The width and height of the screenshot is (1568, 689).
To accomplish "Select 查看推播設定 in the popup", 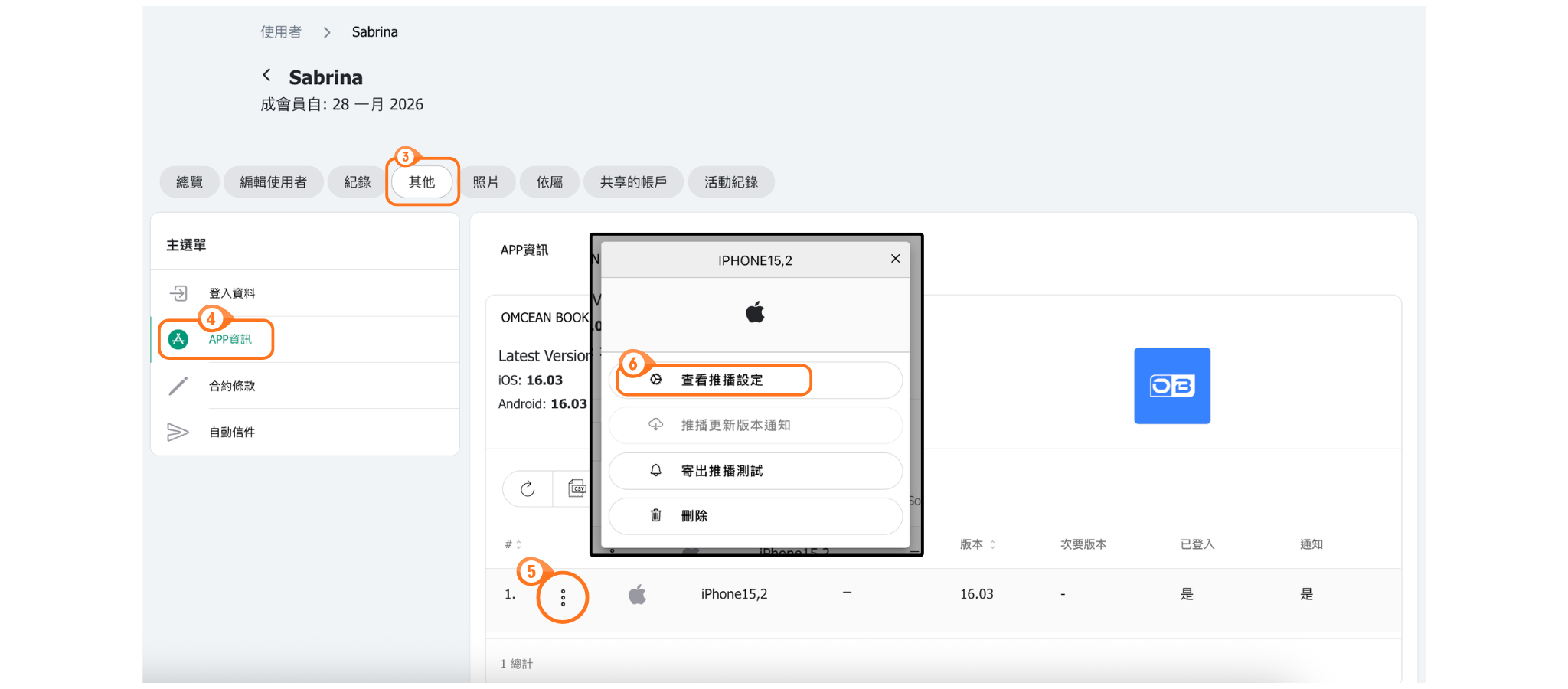I will [x=721, y=380].
